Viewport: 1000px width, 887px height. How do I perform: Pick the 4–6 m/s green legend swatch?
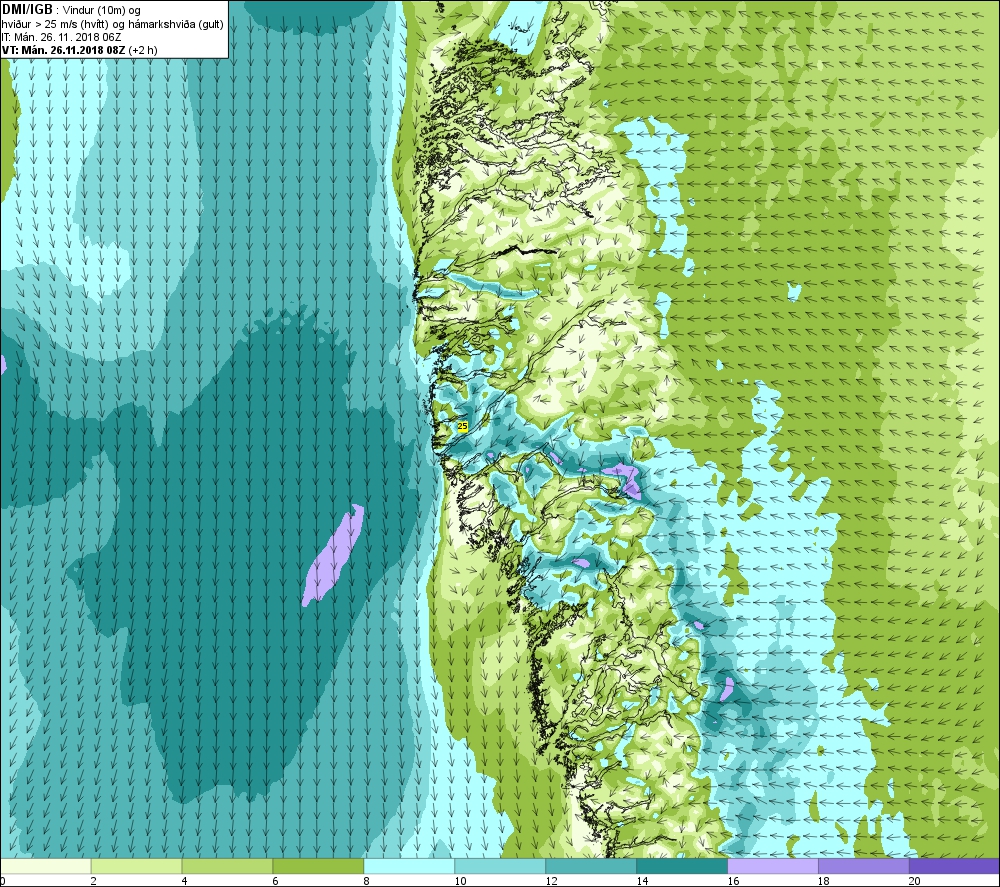tap(227, 866)
